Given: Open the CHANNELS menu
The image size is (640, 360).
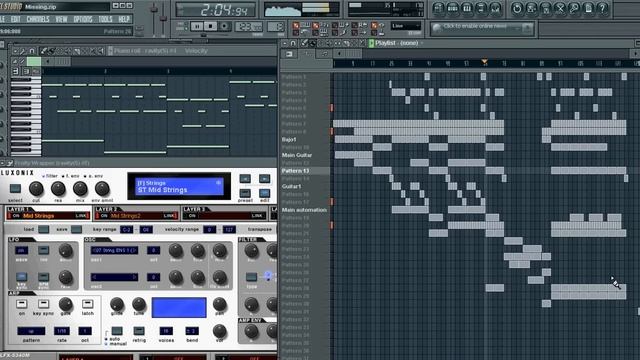Looking at the screenshot, I should (x=38, y=19).
